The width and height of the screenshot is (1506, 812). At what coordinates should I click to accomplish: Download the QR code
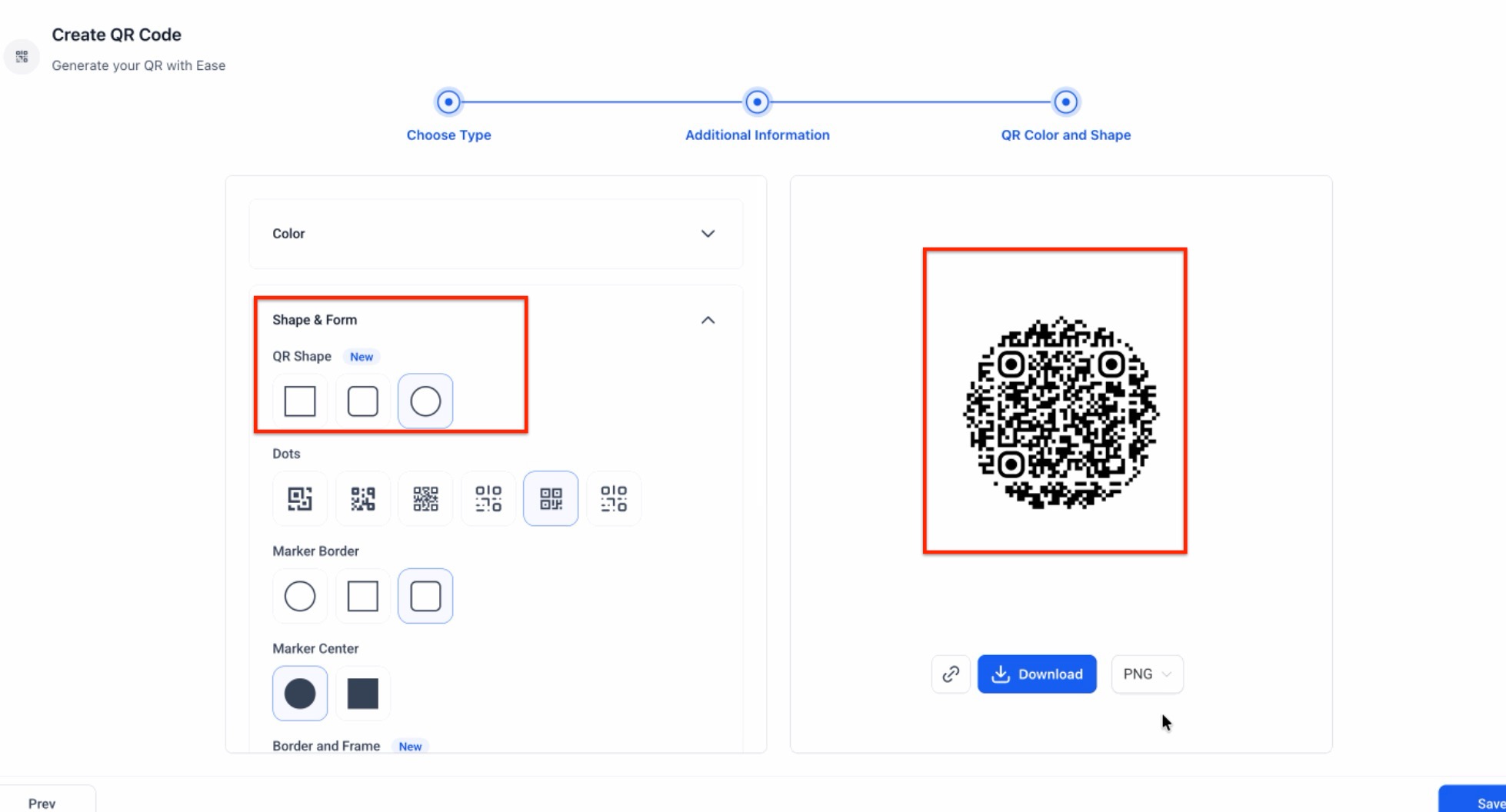click(x=1037, y=674)
